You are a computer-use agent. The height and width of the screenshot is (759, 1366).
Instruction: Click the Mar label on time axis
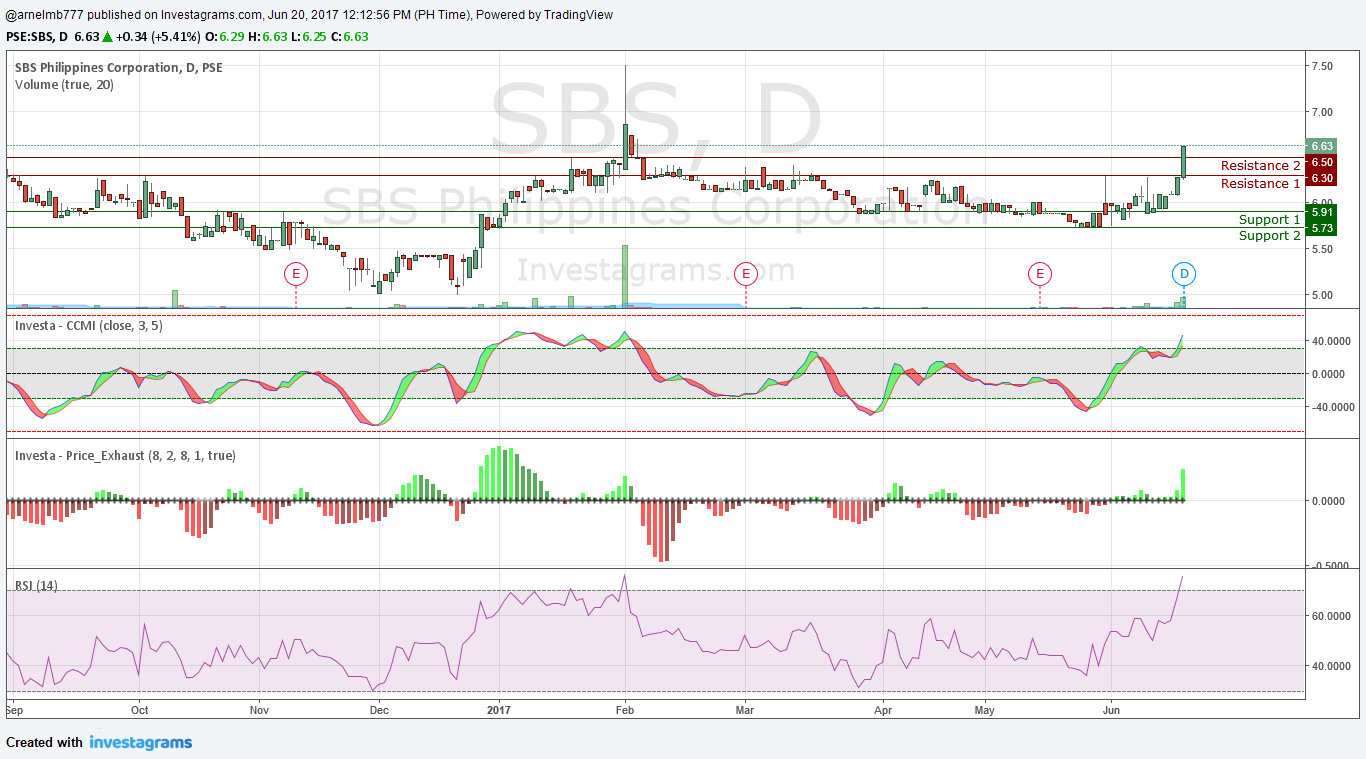point(744,711)
